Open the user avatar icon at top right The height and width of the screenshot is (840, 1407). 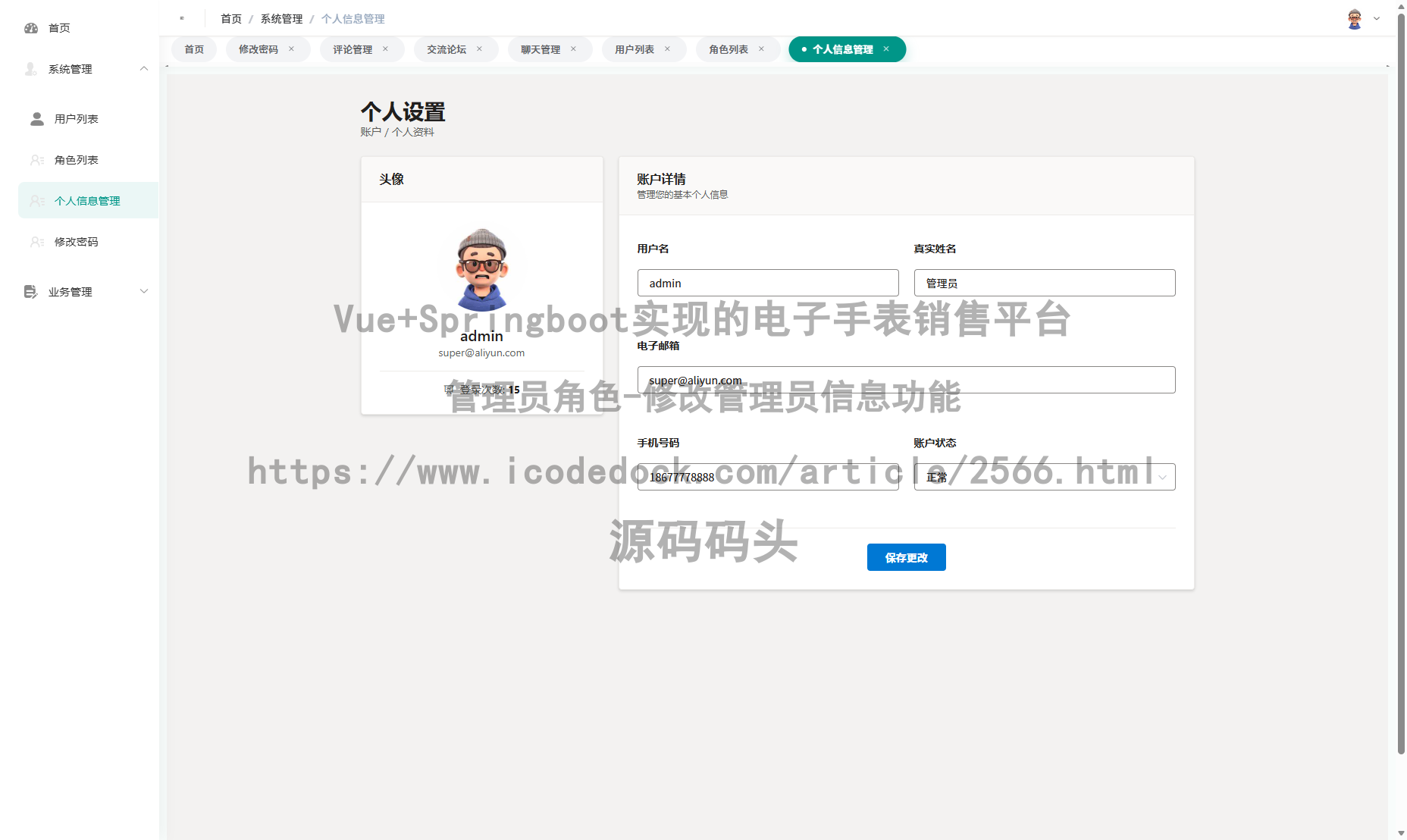click(x=1353, y=18)
